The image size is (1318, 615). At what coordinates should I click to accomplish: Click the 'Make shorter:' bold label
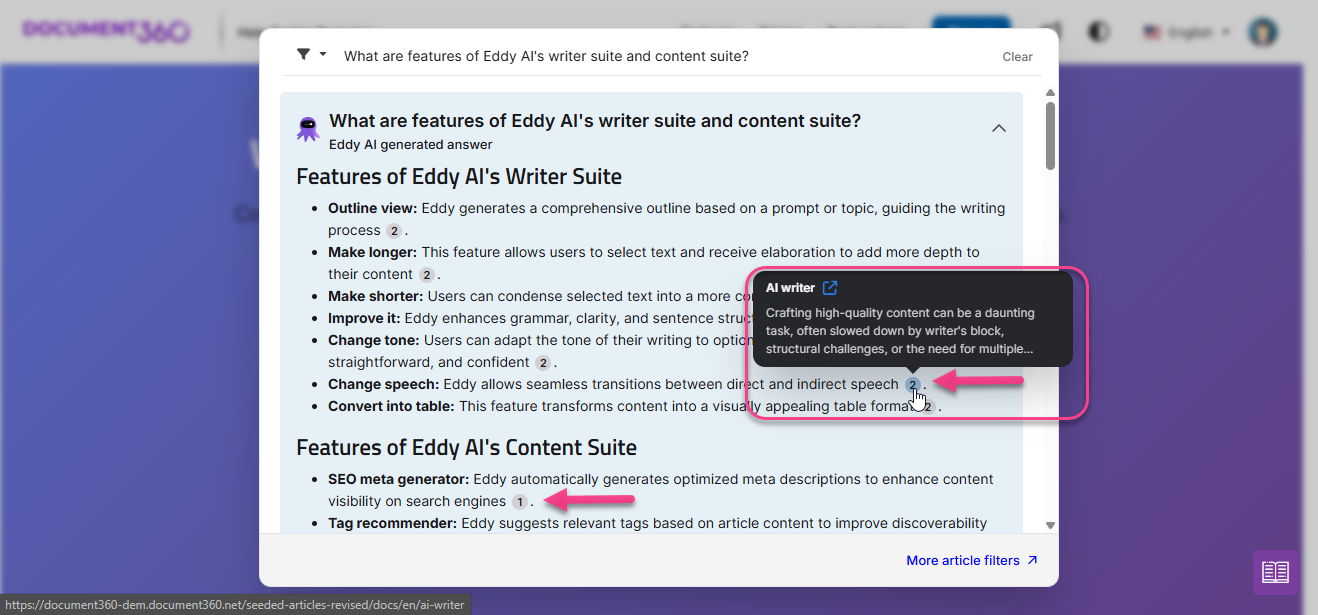375,297
